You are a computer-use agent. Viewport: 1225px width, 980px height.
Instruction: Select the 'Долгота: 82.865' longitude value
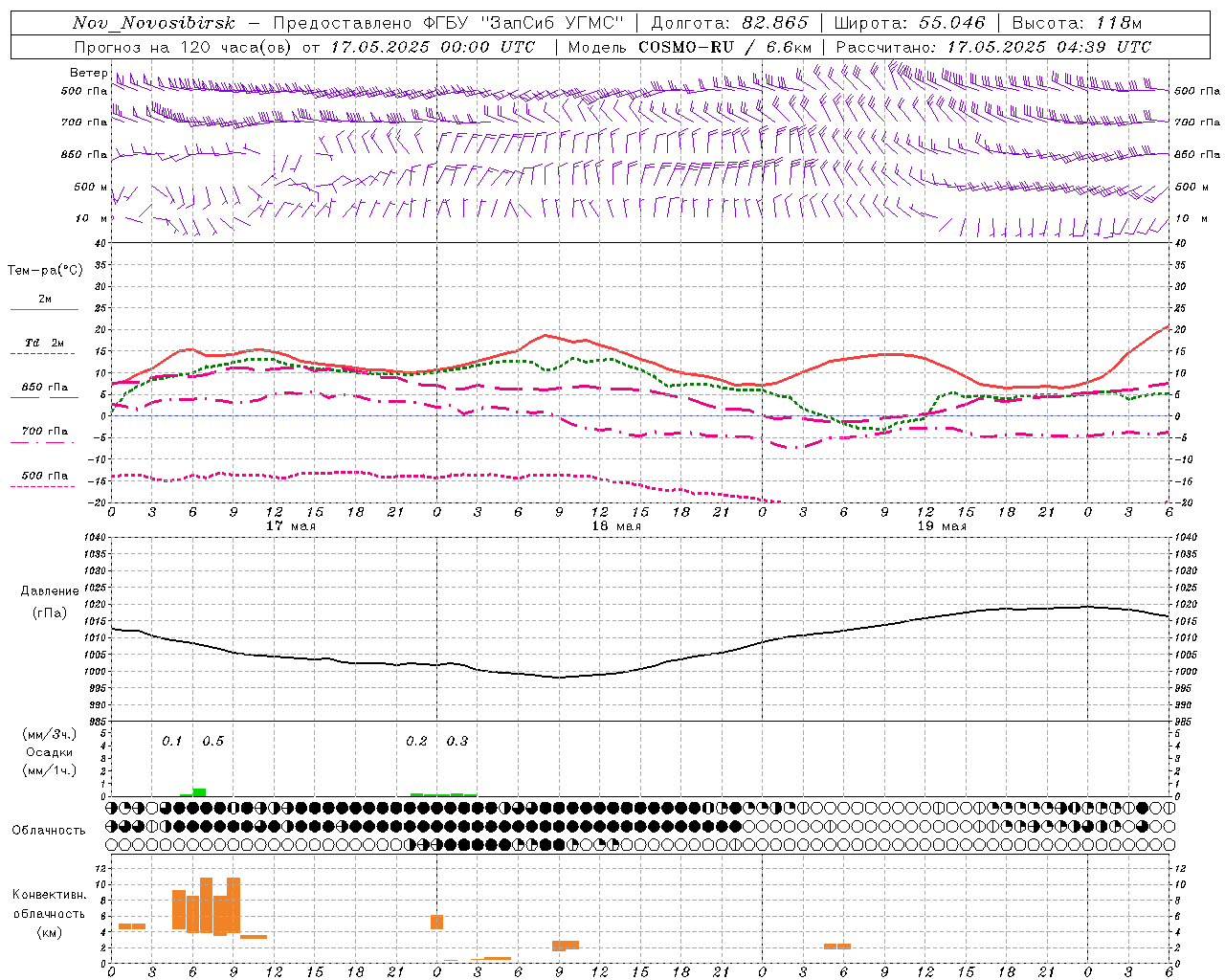click(x=729, y=23)
